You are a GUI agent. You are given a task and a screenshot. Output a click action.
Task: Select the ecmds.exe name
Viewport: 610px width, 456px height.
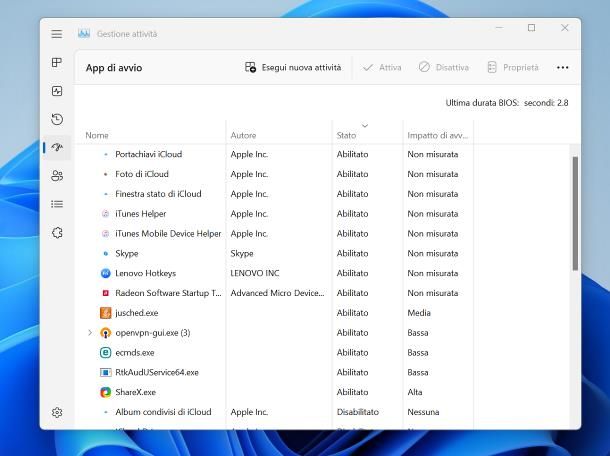coord(135,353)
